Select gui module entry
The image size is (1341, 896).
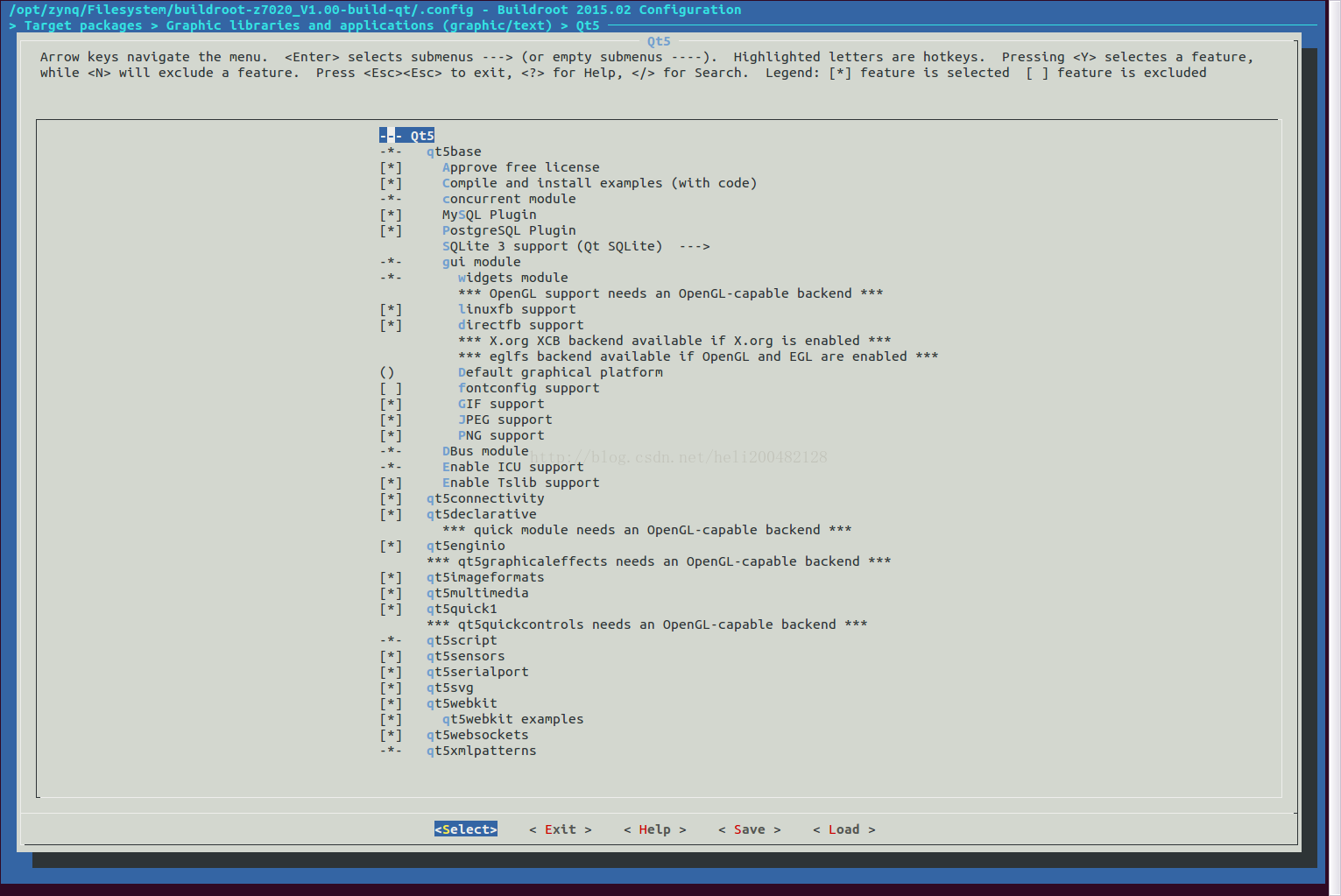(481, 262)
